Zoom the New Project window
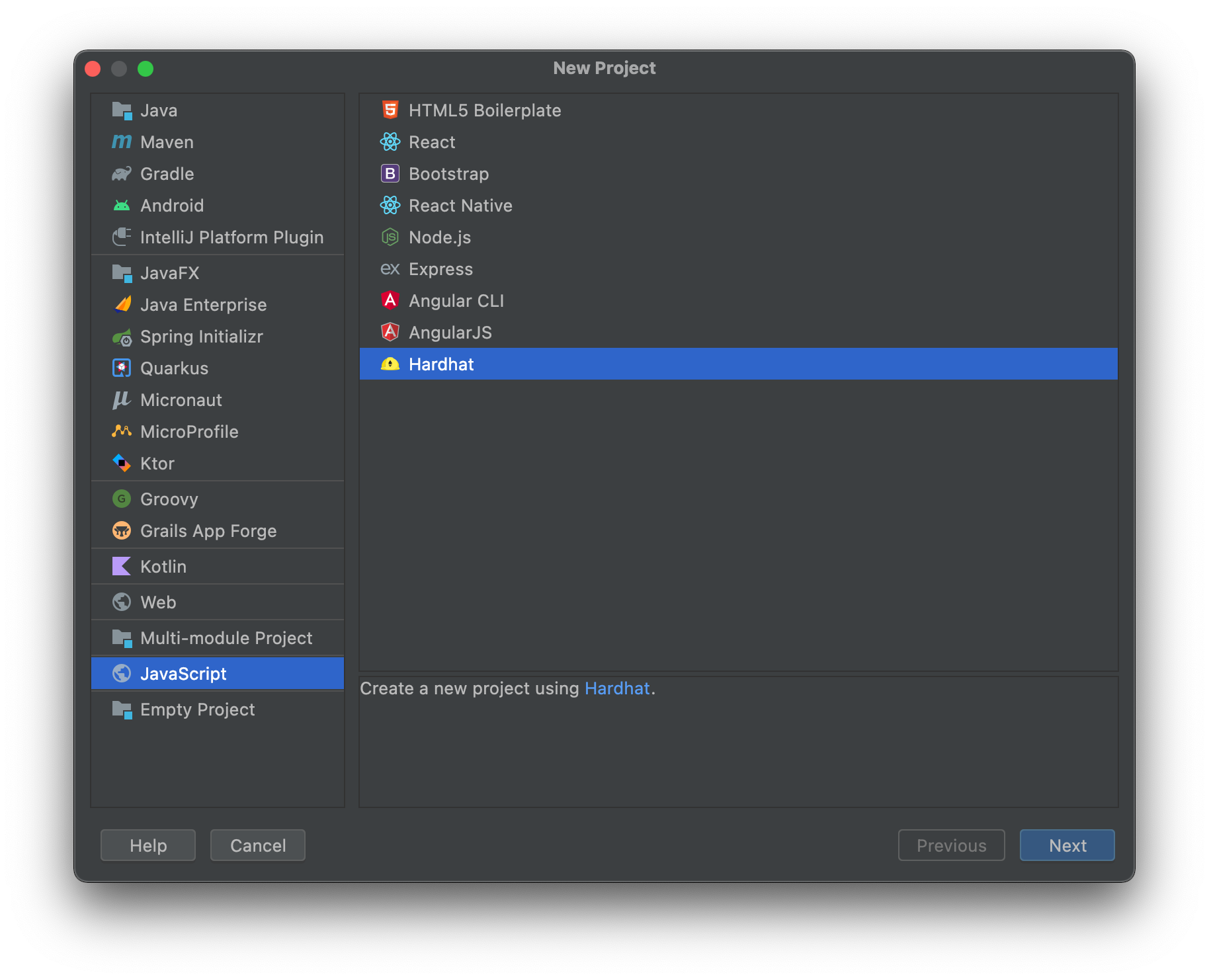This screenshot has height=980, width=1209. tap(146, 69)
